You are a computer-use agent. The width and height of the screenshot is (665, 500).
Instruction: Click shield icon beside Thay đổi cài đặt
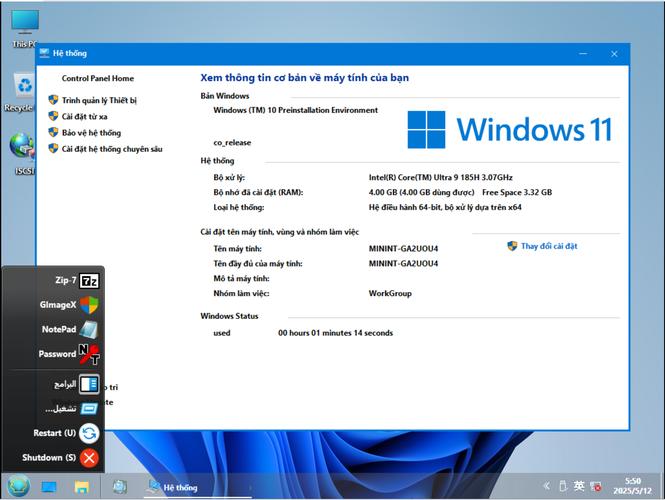pos(512,246)
